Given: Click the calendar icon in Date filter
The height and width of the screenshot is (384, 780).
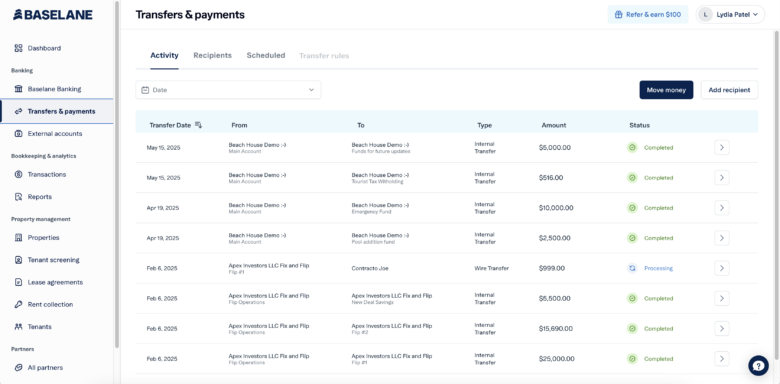Looking at the screenshot, I should click(x=145, y=90).
